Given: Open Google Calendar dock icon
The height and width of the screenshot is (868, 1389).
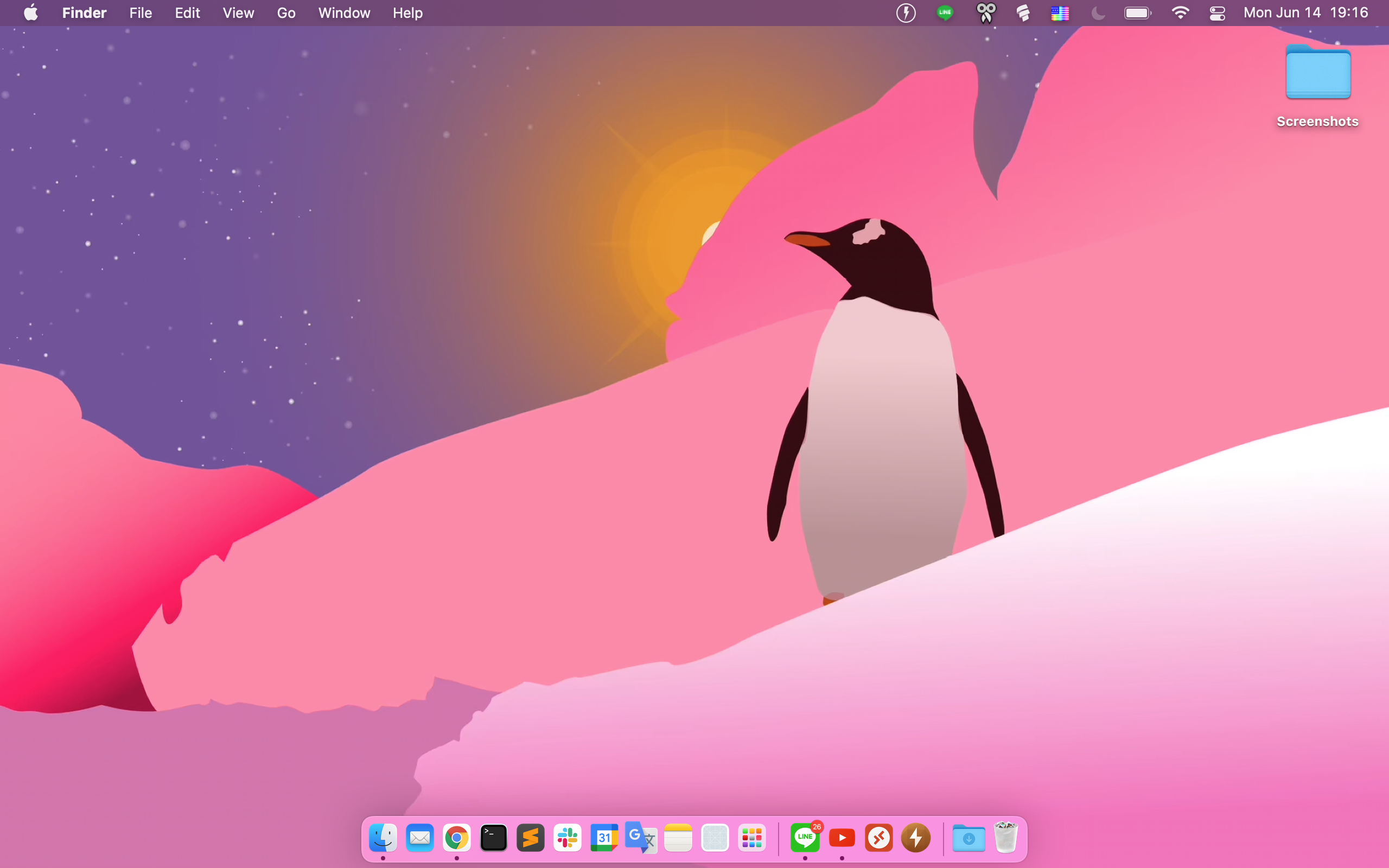Looking at the screenshot, I should pos(604,838).
